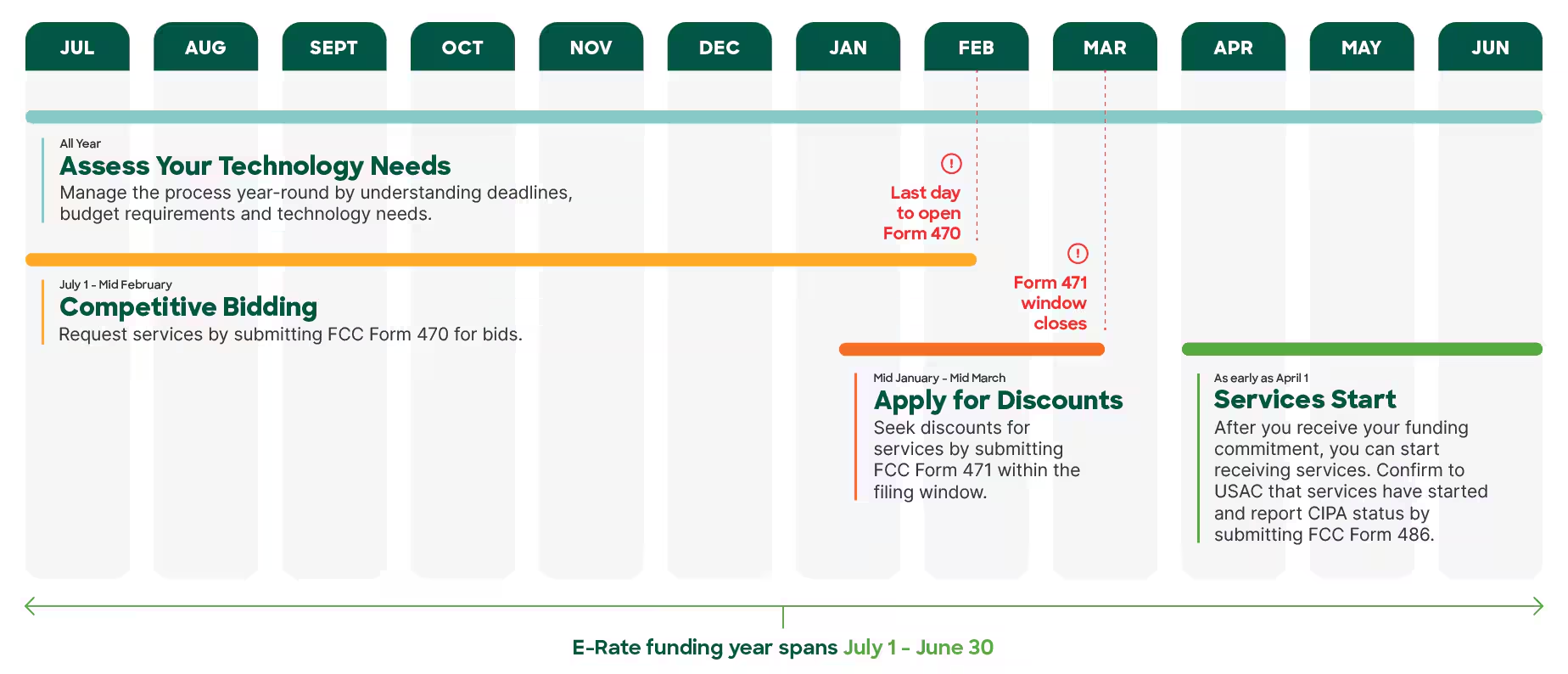The image size is (1568, 674).
Task: Click the teal All Year timeline bar
Action: coord(784,117)
